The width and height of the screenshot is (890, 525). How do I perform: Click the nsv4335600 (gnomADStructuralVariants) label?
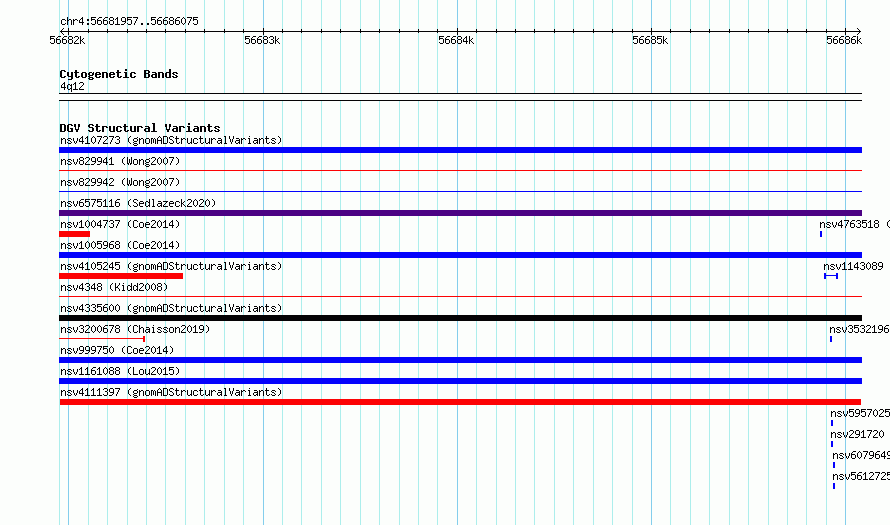[x=171, y=308]
